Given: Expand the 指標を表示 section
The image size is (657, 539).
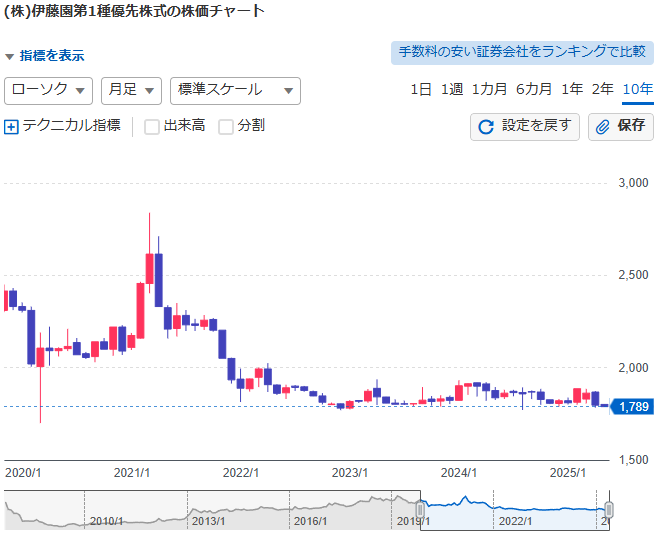Looking at the screenshot, I should [45, 56].
